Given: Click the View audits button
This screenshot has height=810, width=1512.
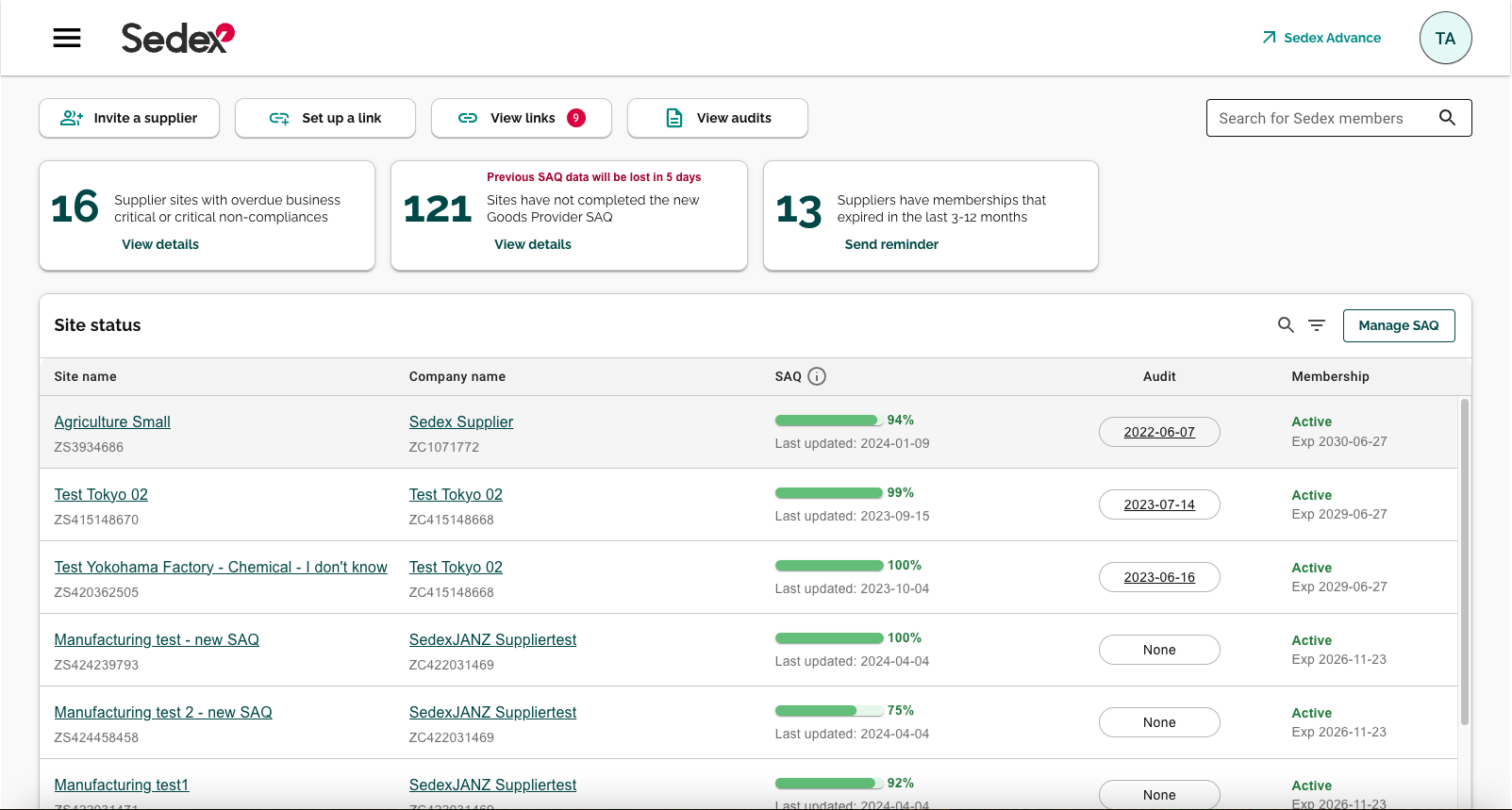Looking at the screenshot, I should coord(718,118).
